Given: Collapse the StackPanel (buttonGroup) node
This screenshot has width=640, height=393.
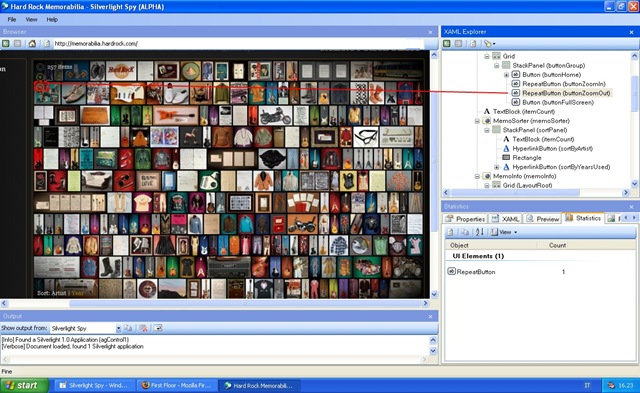Looking at the screenshot, I should [496, 65].
